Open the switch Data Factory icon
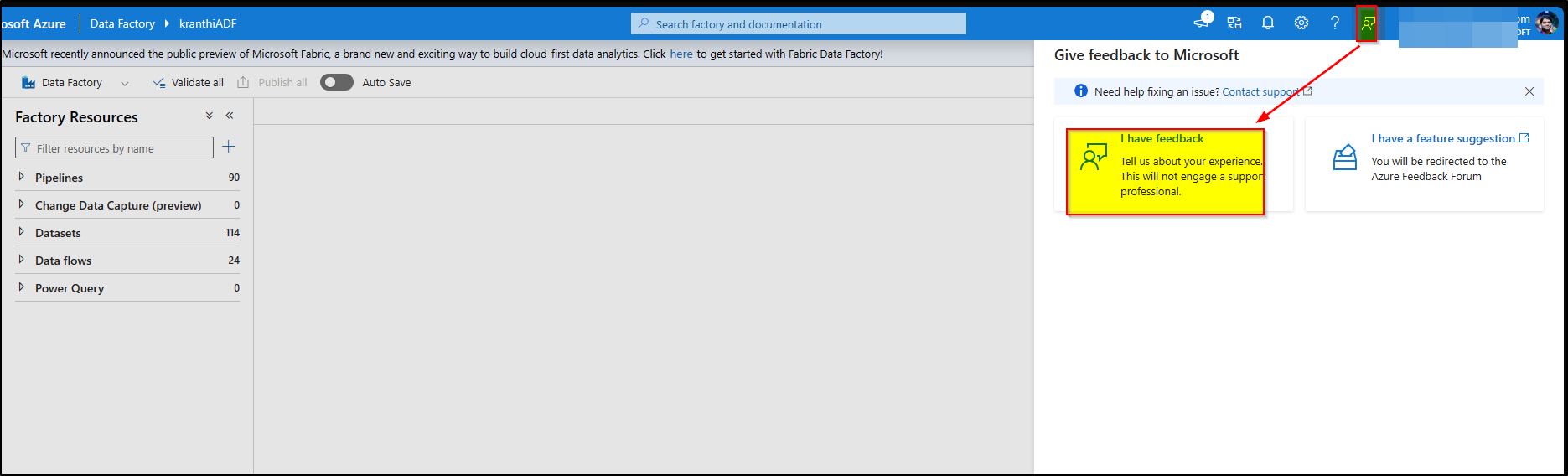The image size is (1568, 476). coord(1234,23)
